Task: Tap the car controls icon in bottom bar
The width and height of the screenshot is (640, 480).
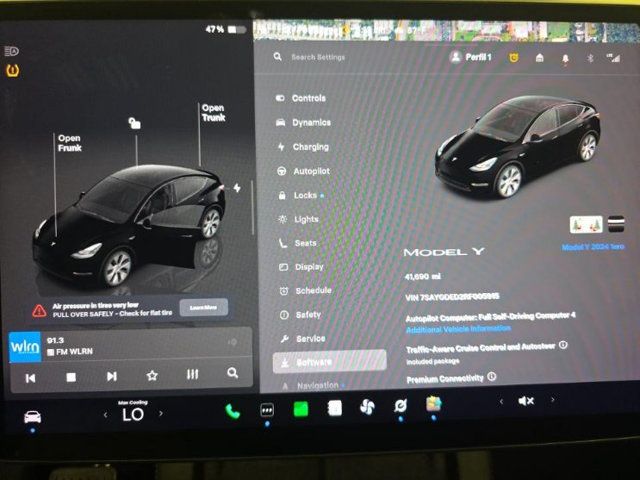Action: pos(33,417)
